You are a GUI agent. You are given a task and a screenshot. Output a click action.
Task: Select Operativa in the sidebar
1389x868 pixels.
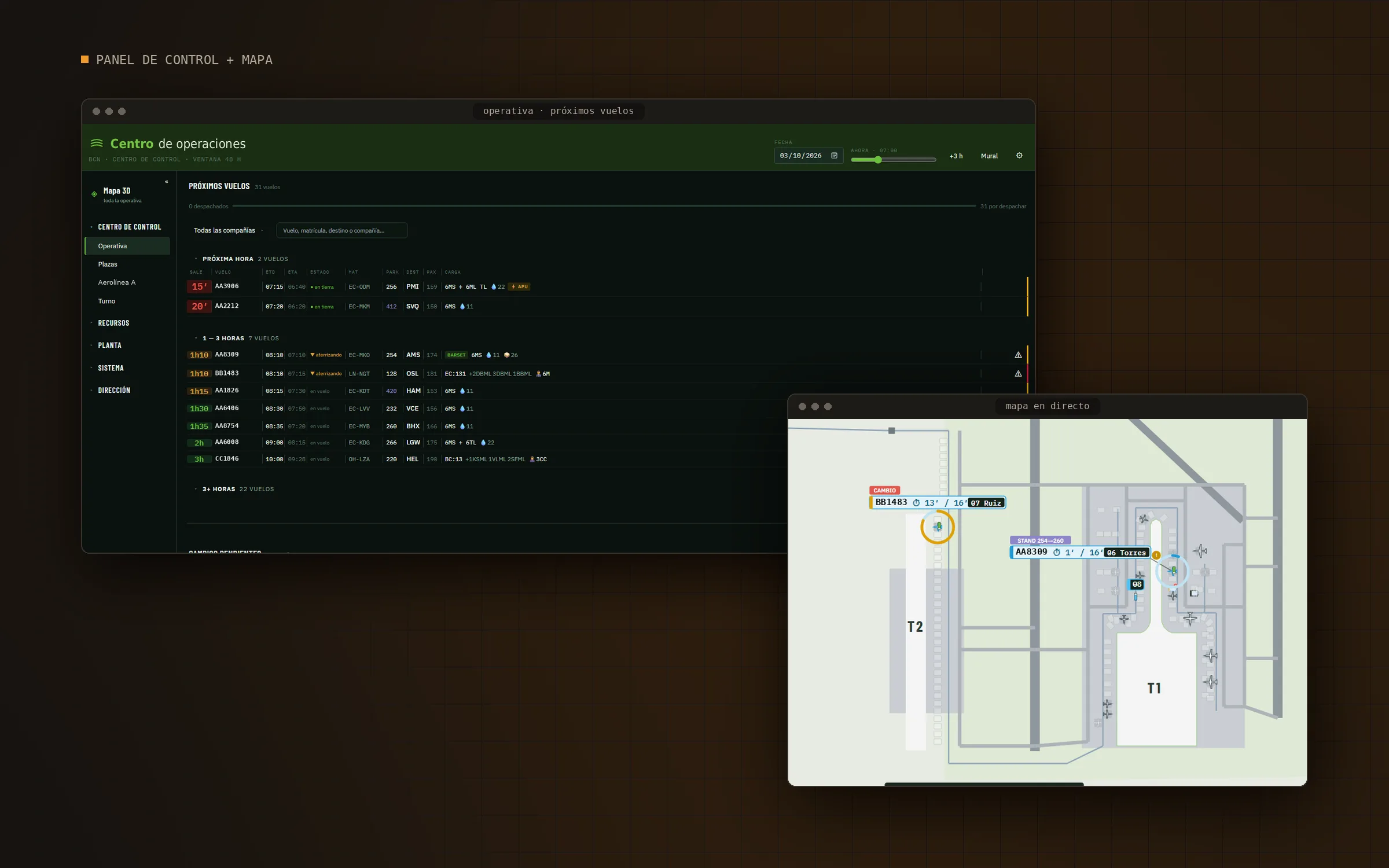[127, 246]
